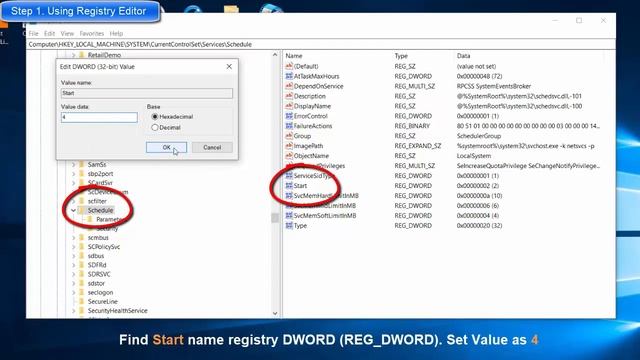Click the tree pane scrollbar thumb

[x=275, y=218]
